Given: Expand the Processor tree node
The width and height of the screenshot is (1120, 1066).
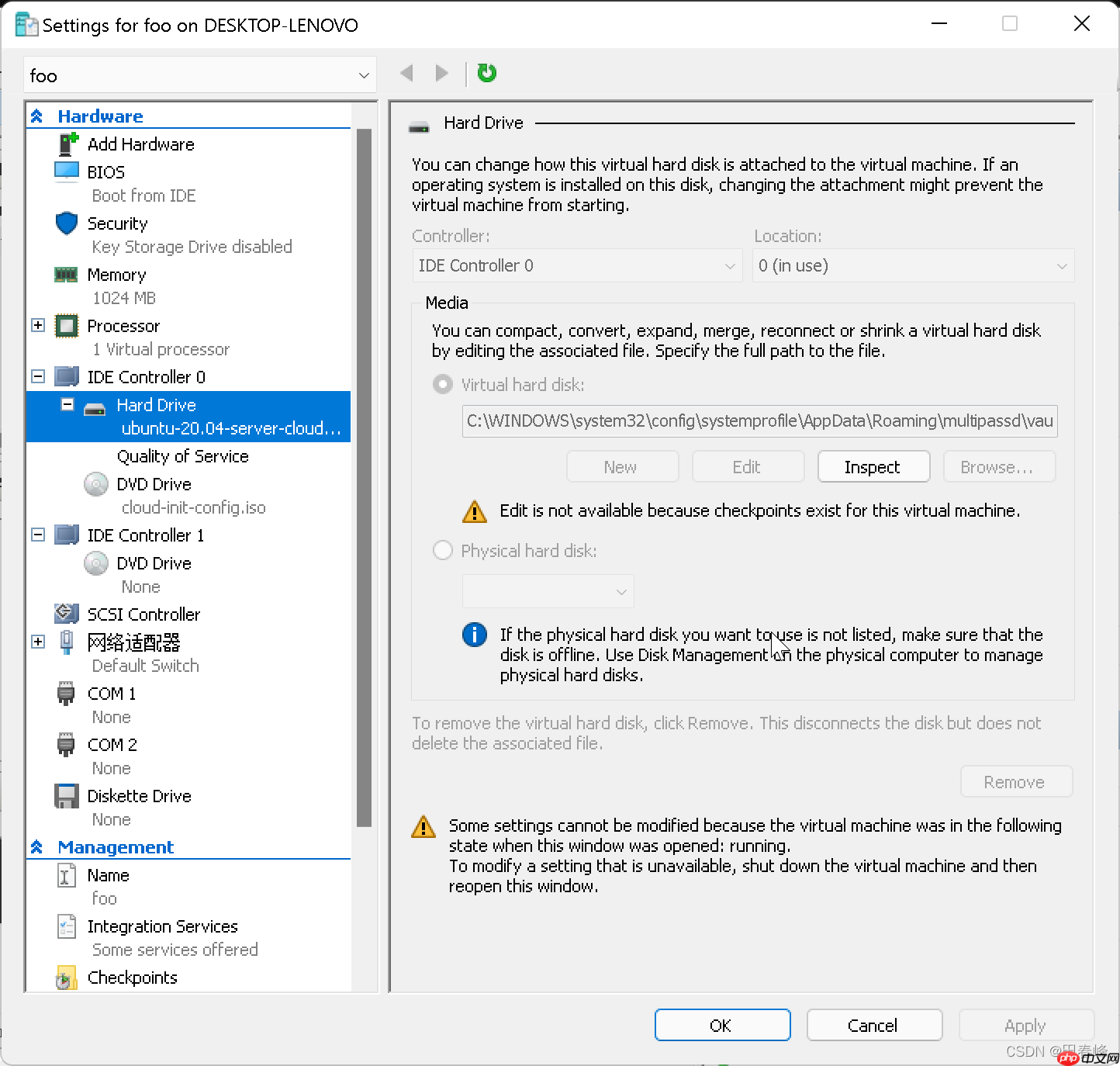Looking at the screenshot, I should (38, 325).
